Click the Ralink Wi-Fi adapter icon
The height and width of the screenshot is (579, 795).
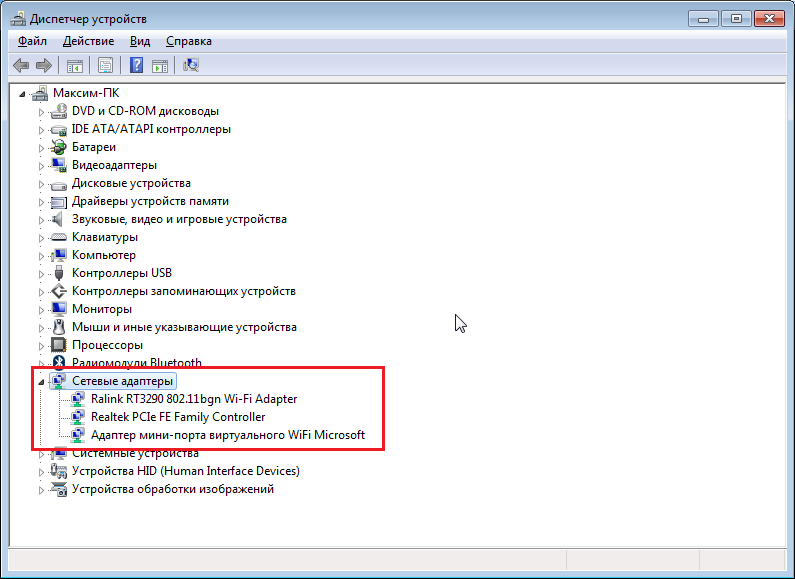(78, 399)
